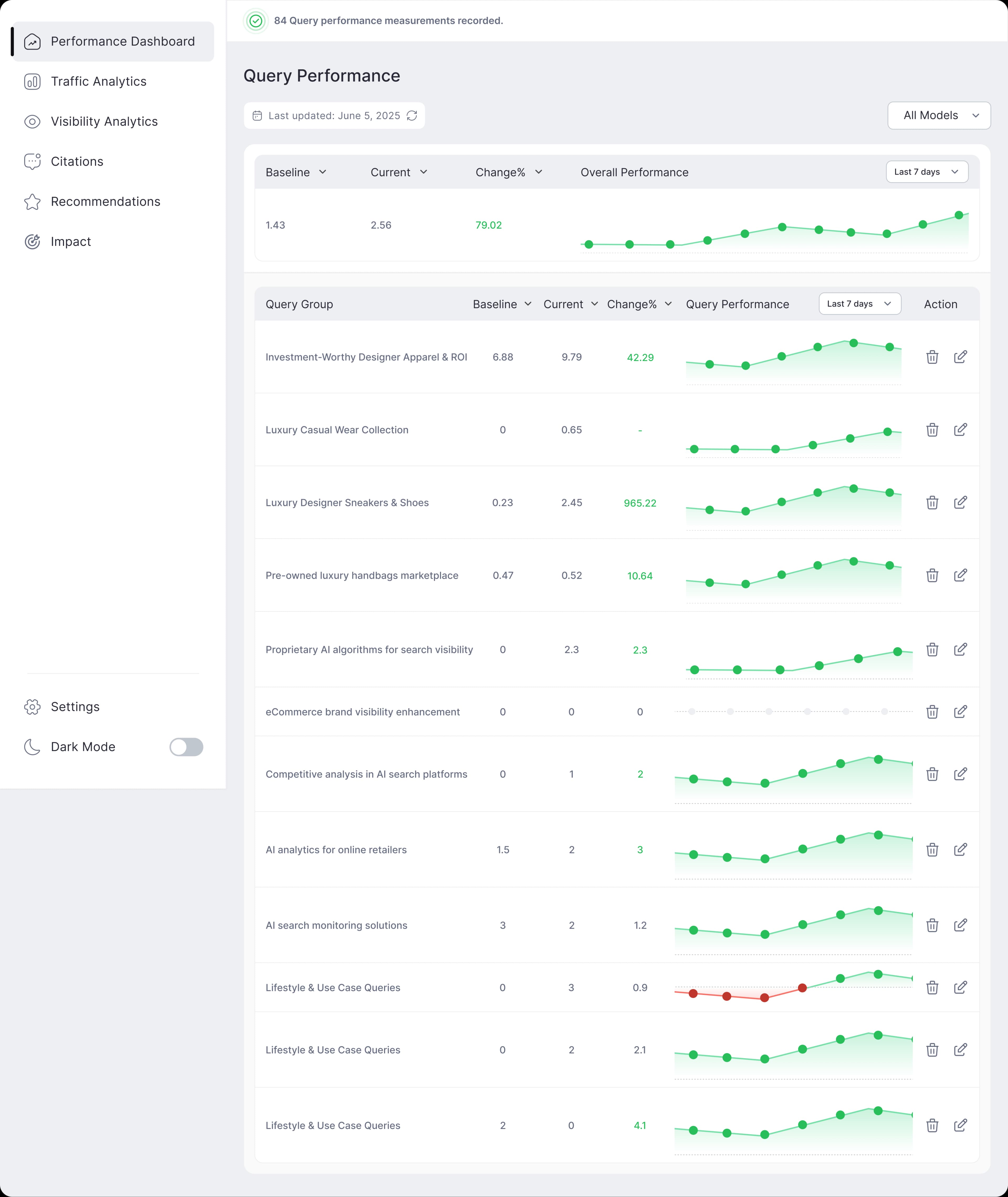Image resolution: width=1008 pixels, height=1197 pixels.
Task: Click last data point on Overall Performance chart
Action: [x=959, y=215]
